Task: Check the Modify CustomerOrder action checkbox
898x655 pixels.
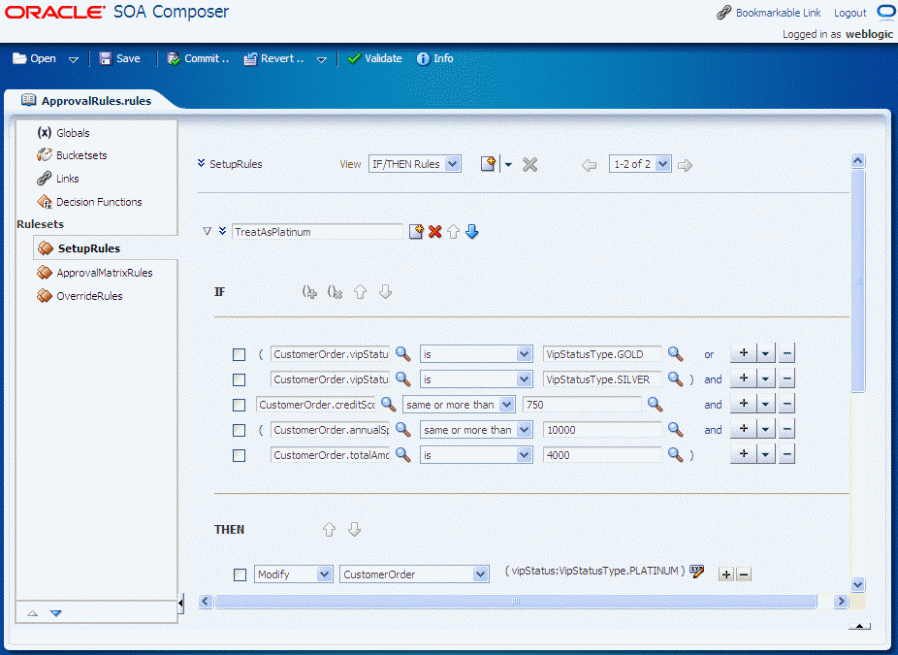Action: tap(240, 575)
